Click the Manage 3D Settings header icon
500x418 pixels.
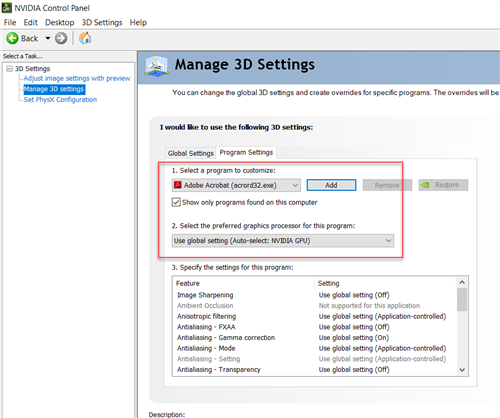[x=156, y=66]
